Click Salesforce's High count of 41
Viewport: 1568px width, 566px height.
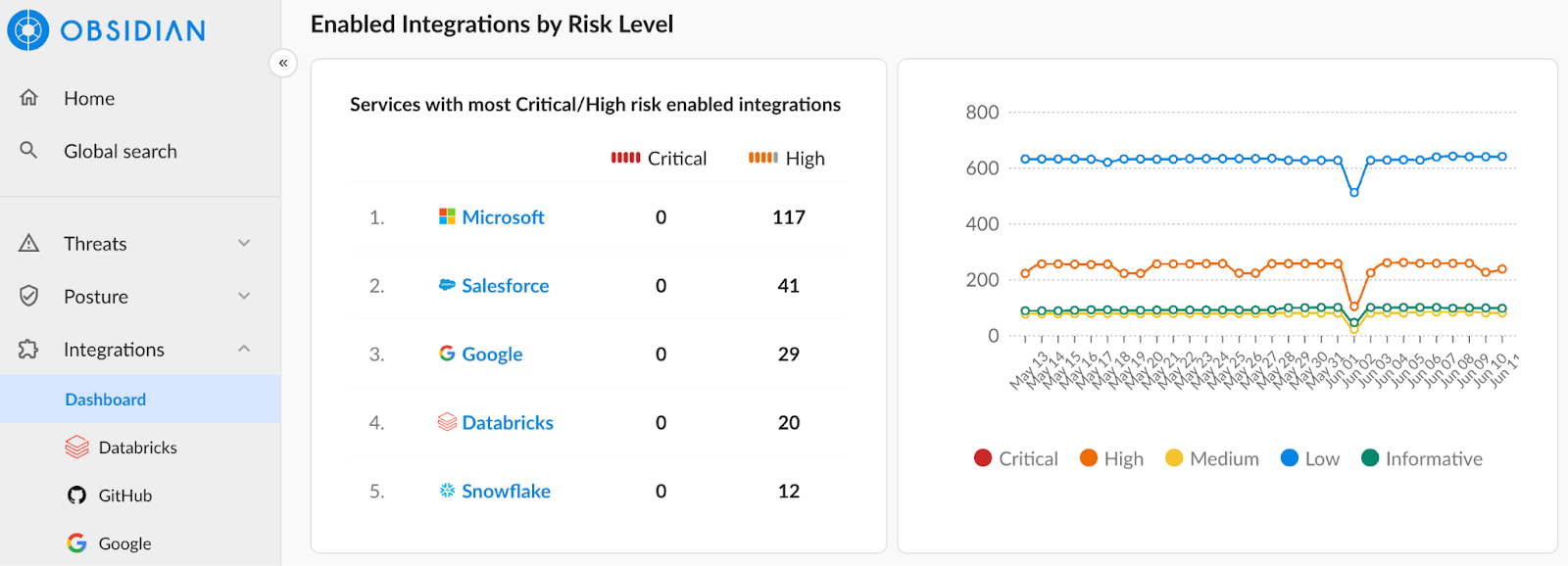789,286
